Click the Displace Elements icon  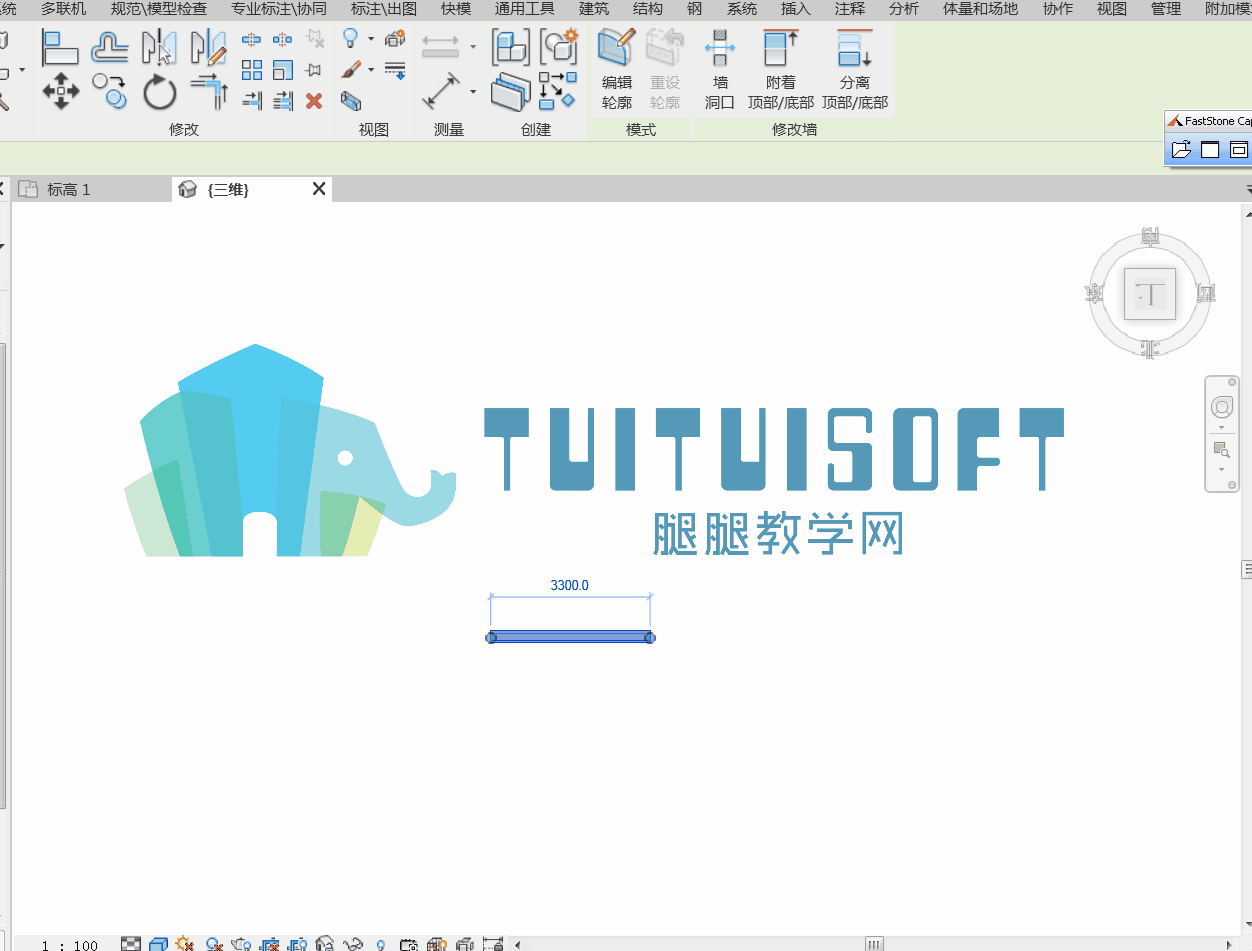point(395,39)
